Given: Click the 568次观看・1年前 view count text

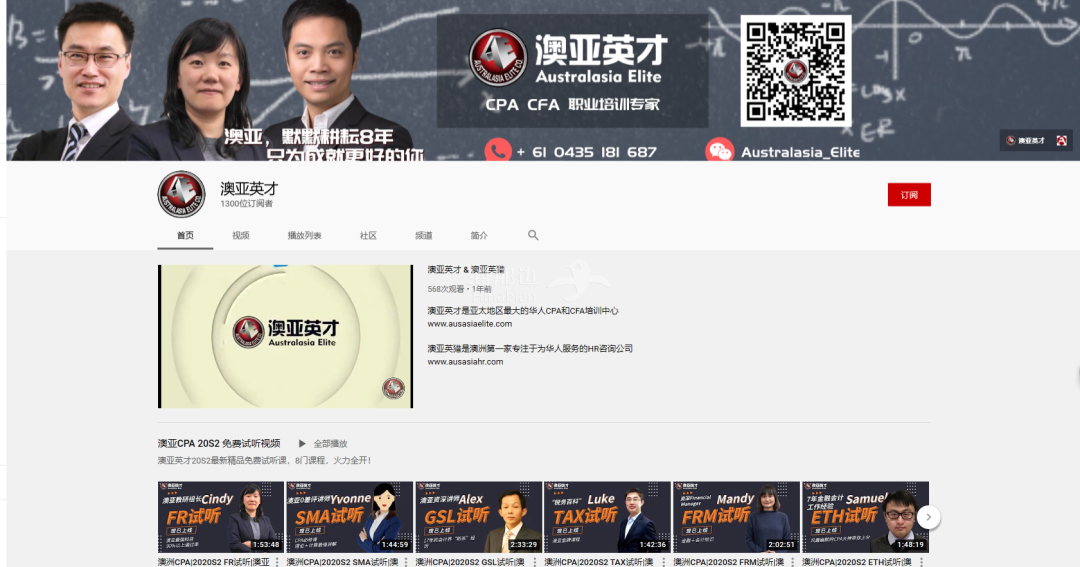Looking at the screenshot, I should (459, 289).
